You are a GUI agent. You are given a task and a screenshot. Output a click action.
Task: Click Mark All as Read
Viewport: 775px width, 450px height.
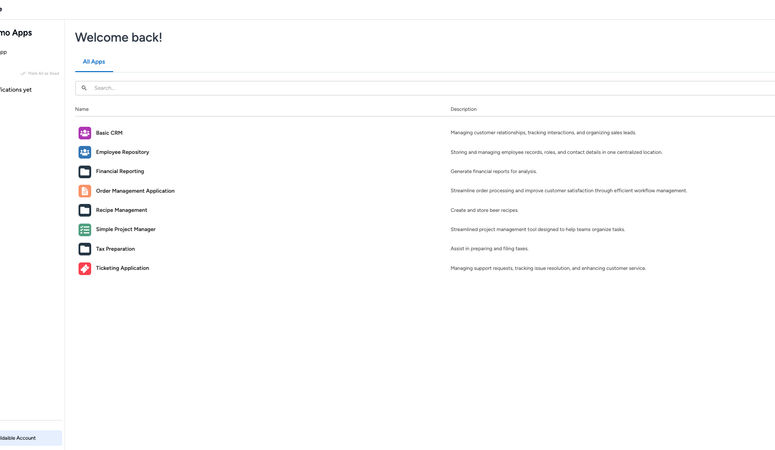40,73
